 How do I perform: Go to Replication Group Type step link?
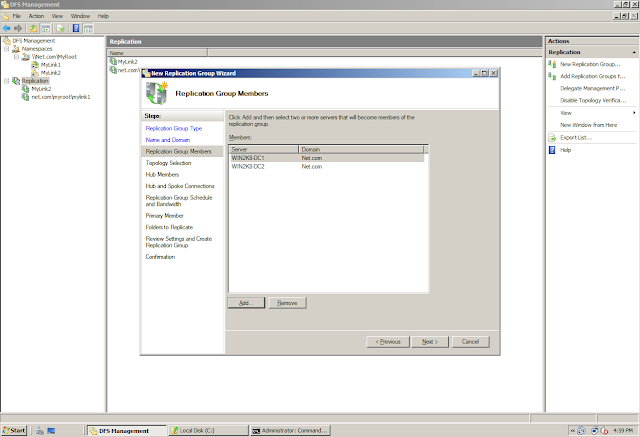coord(174,128)
